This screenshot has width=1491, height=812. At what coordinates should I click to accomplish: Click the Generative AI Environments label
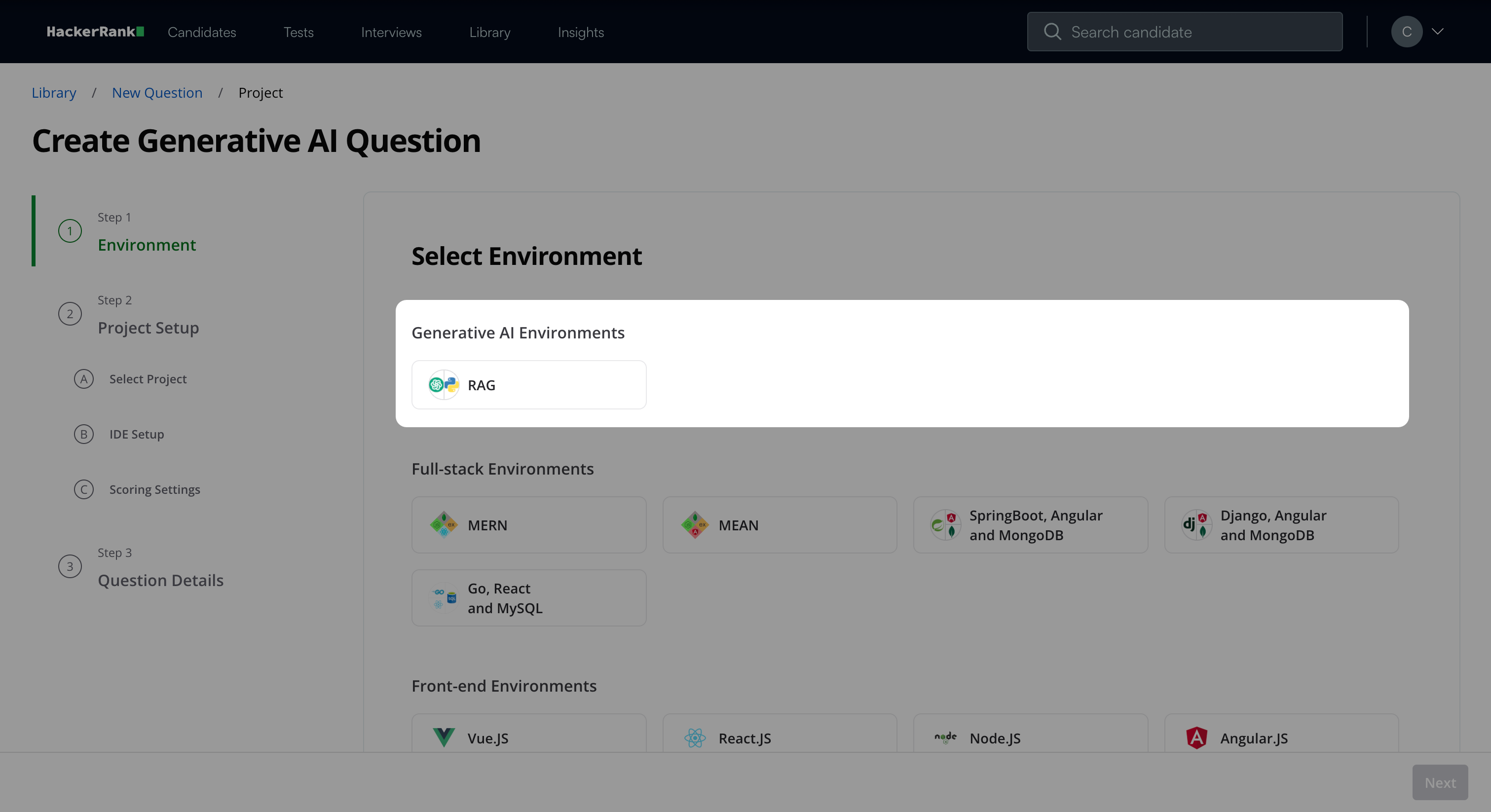point(518,333)
